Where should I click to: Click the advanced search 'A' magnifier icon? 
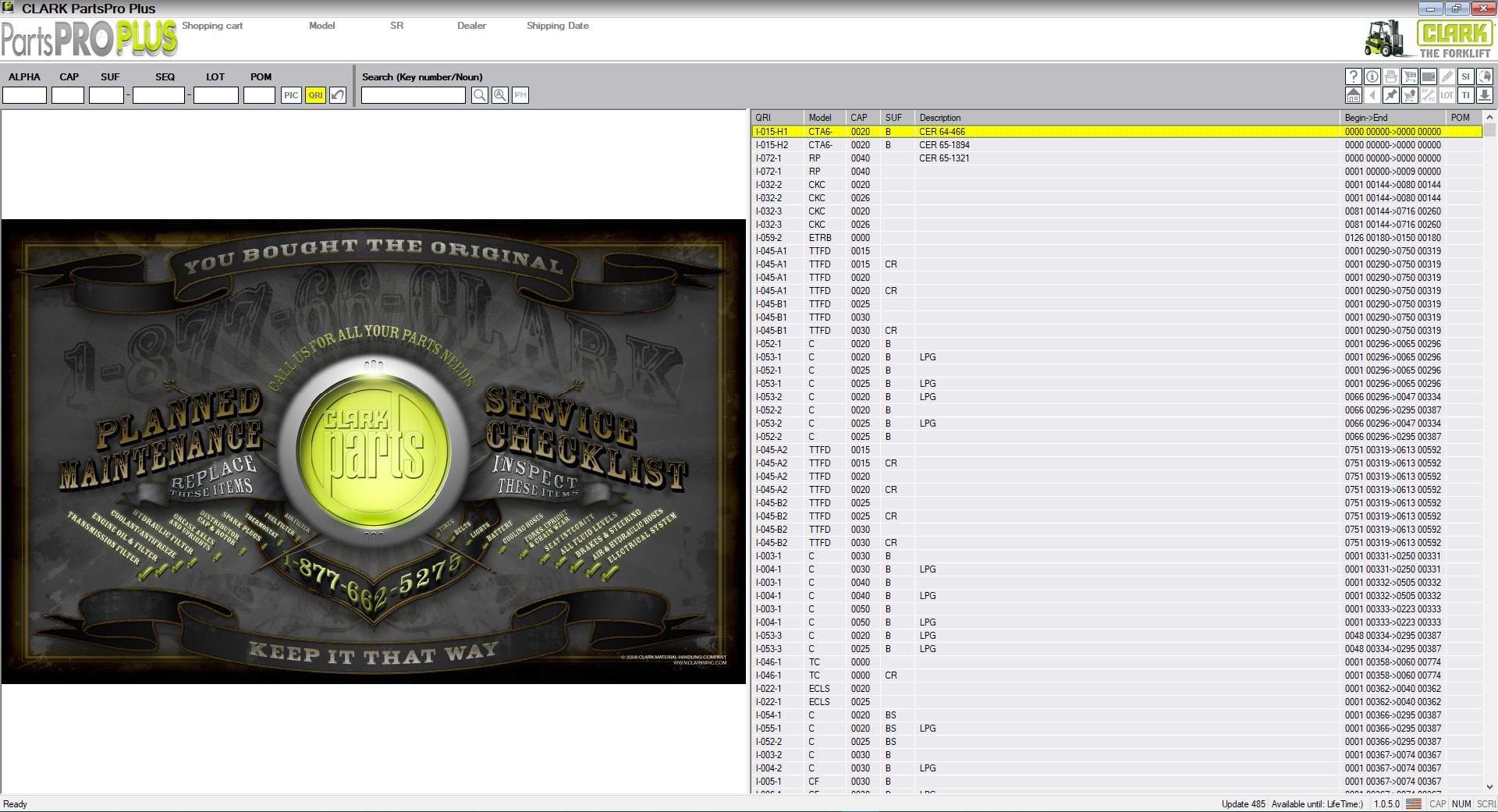[500, 95]
